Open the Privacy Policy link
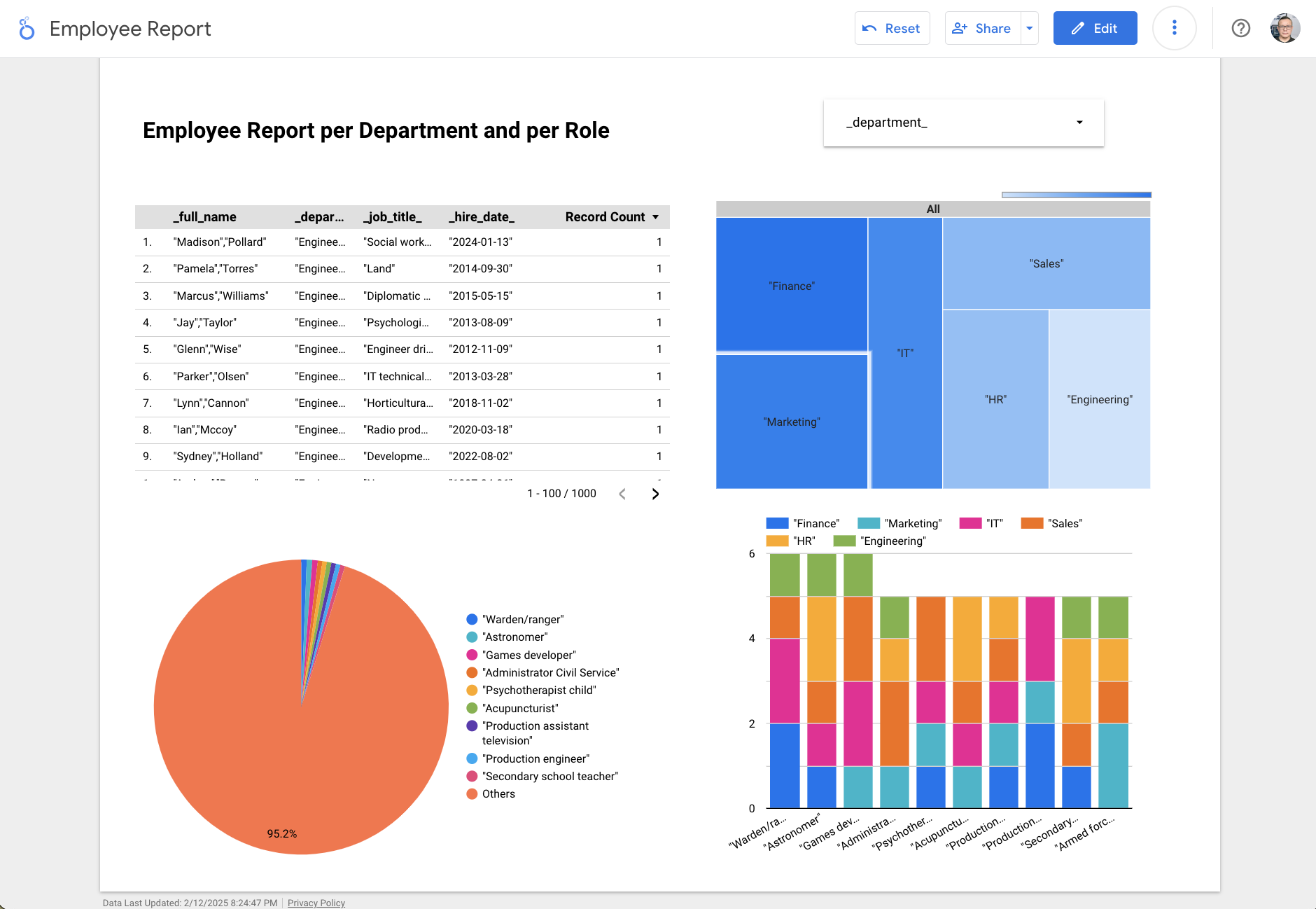Image resolution: width=1316 pixels, height=909 pixels. coord(316,903)
